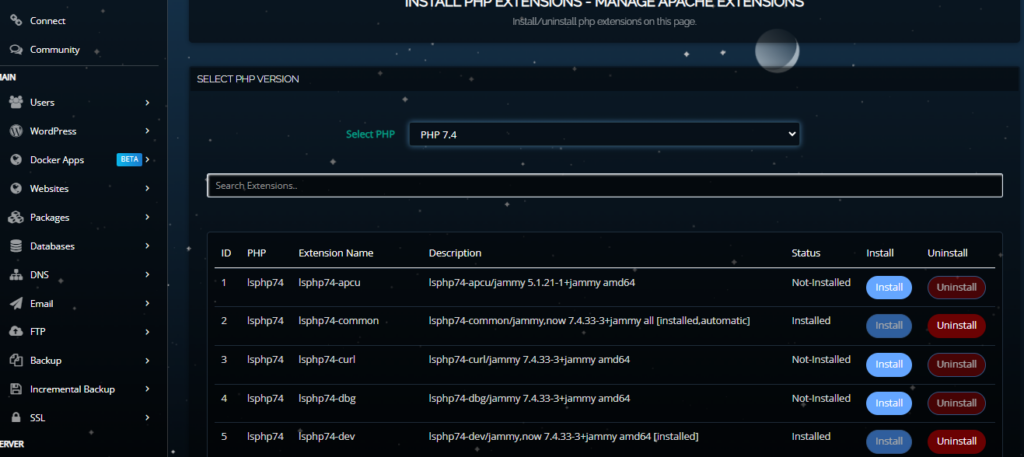Click the Email paper plane icon
The image size is (1024, 457).
(x=16, y=304)
